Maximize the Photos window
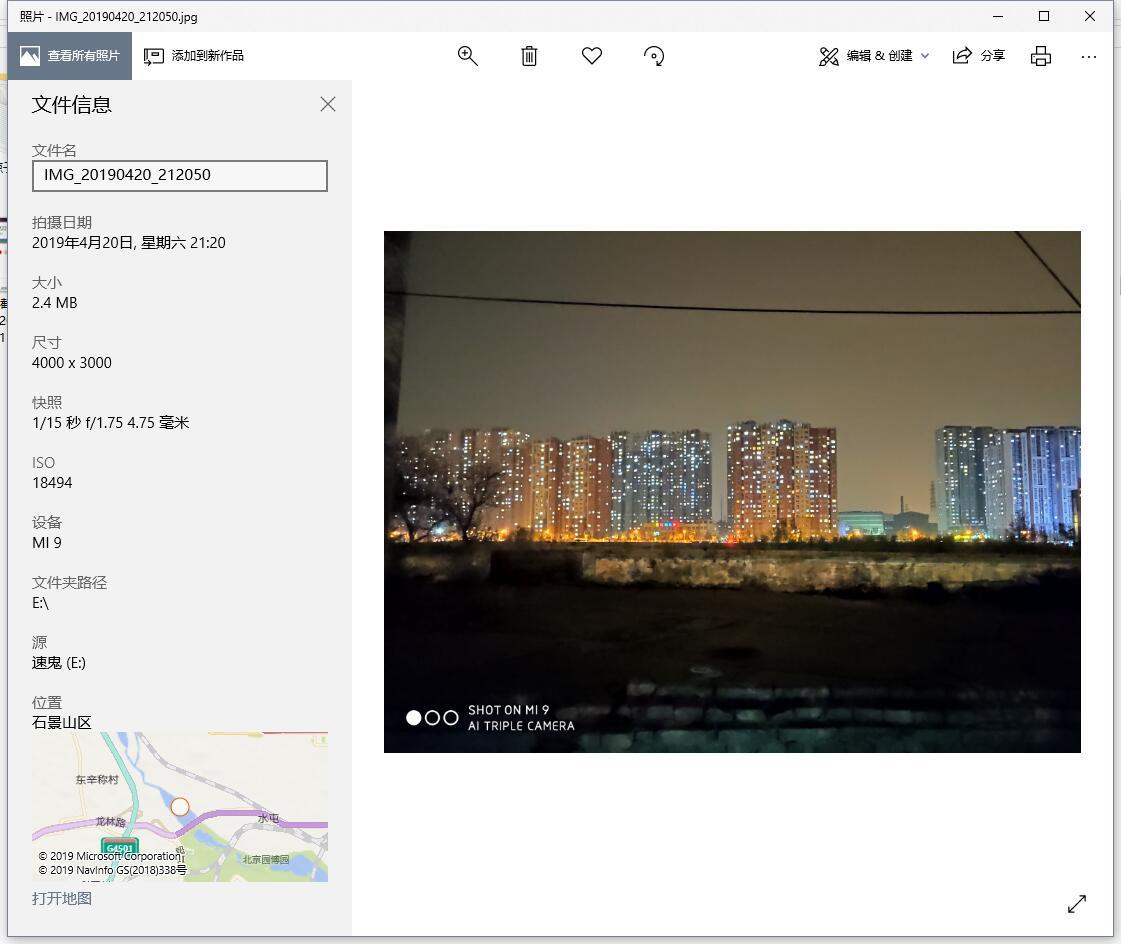Screen dimensions: 1121x944 (x=1044, y=16)
